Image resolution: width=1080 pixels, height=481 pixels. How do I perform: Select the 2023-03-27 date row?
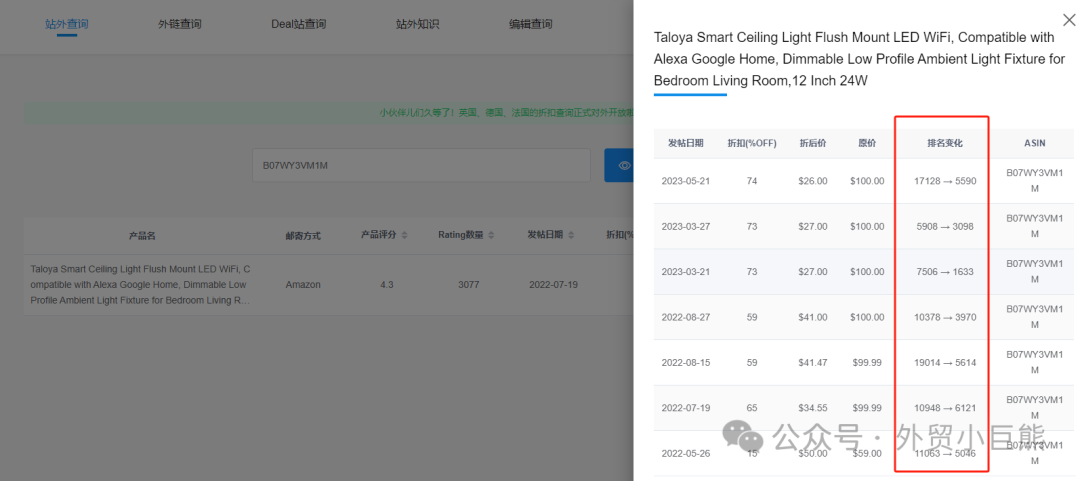[x=685, y=226]
